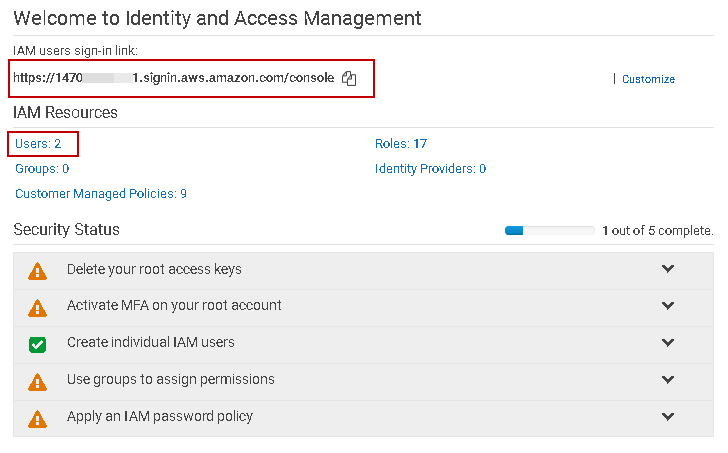Click warning icon beside Activate MFA
Screen dimensions: 728x453
(x=38, y=307)
